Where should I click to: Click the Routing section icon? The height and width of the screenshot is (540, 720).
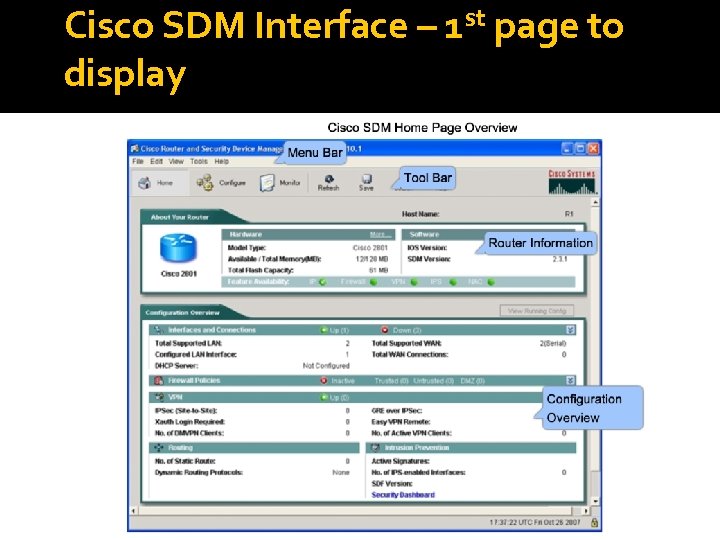tap(159, 447)
